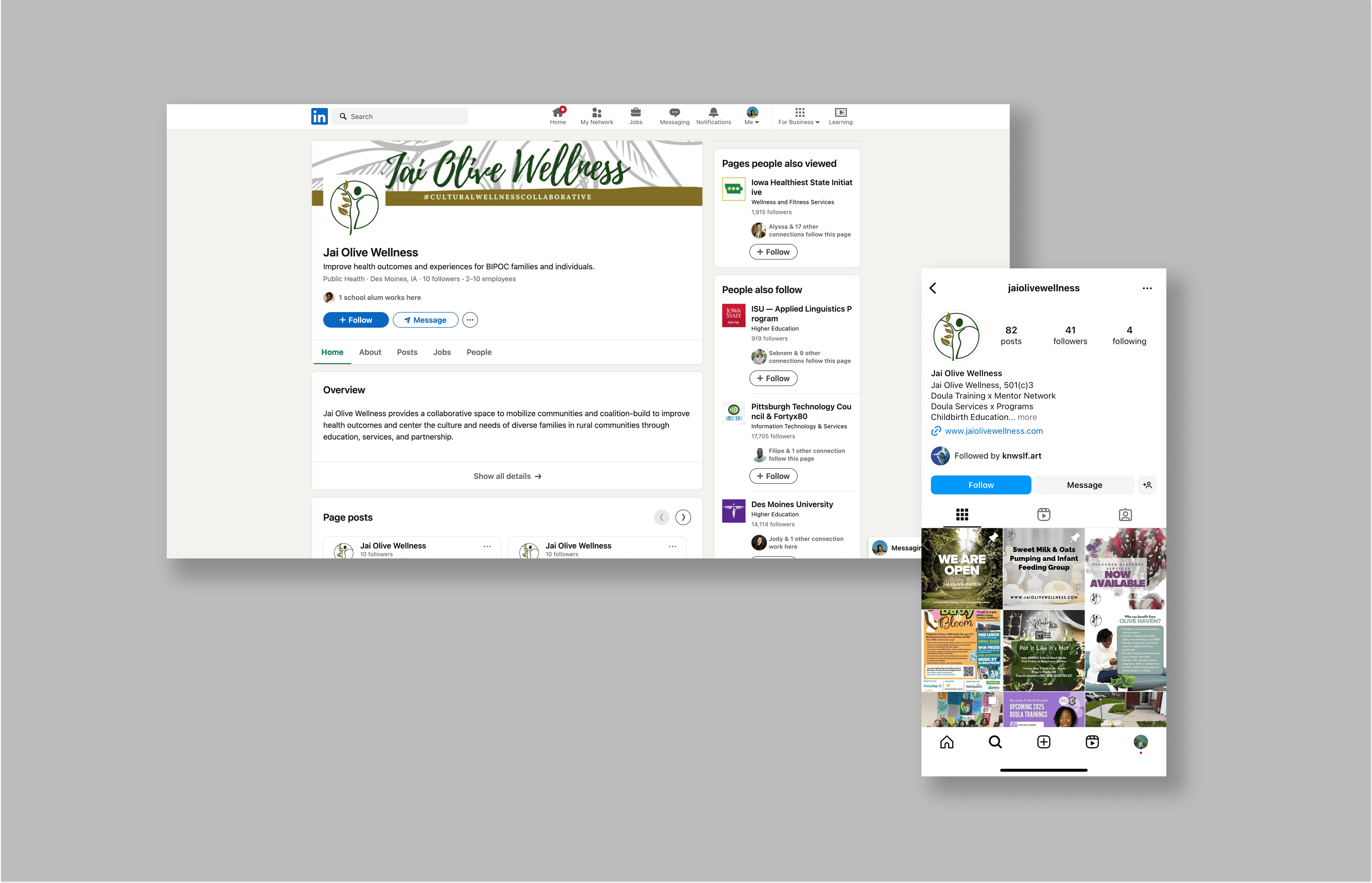The height and width of the screenshot is (883, 1372).
Task: Message jaiolivewellness on Instagram
Action: (1084, 485)
